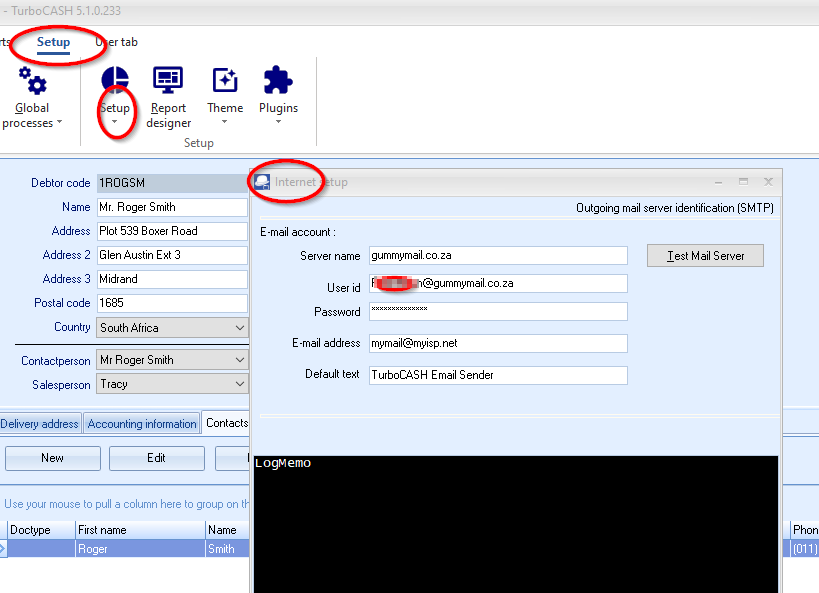The height and width of the screenshot is (593, 819).
Task: Open the Accounting information tab
Action: tap(142, 424)
